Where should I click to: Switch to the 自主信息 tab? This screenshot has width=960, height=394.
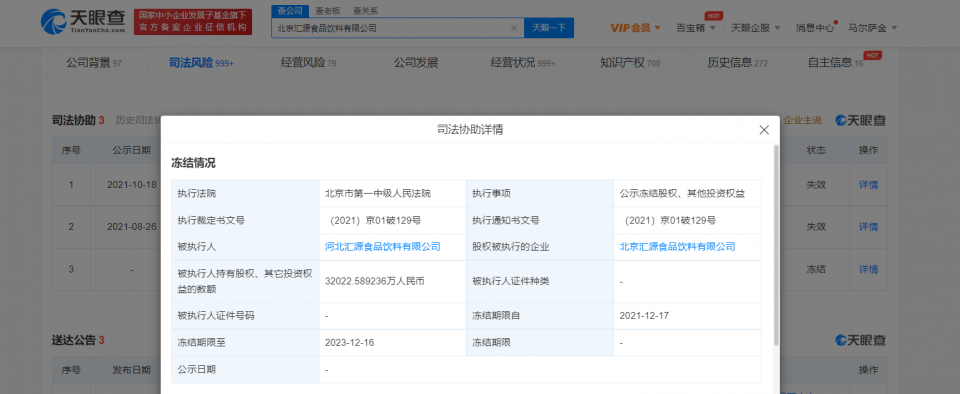[836, 63]
